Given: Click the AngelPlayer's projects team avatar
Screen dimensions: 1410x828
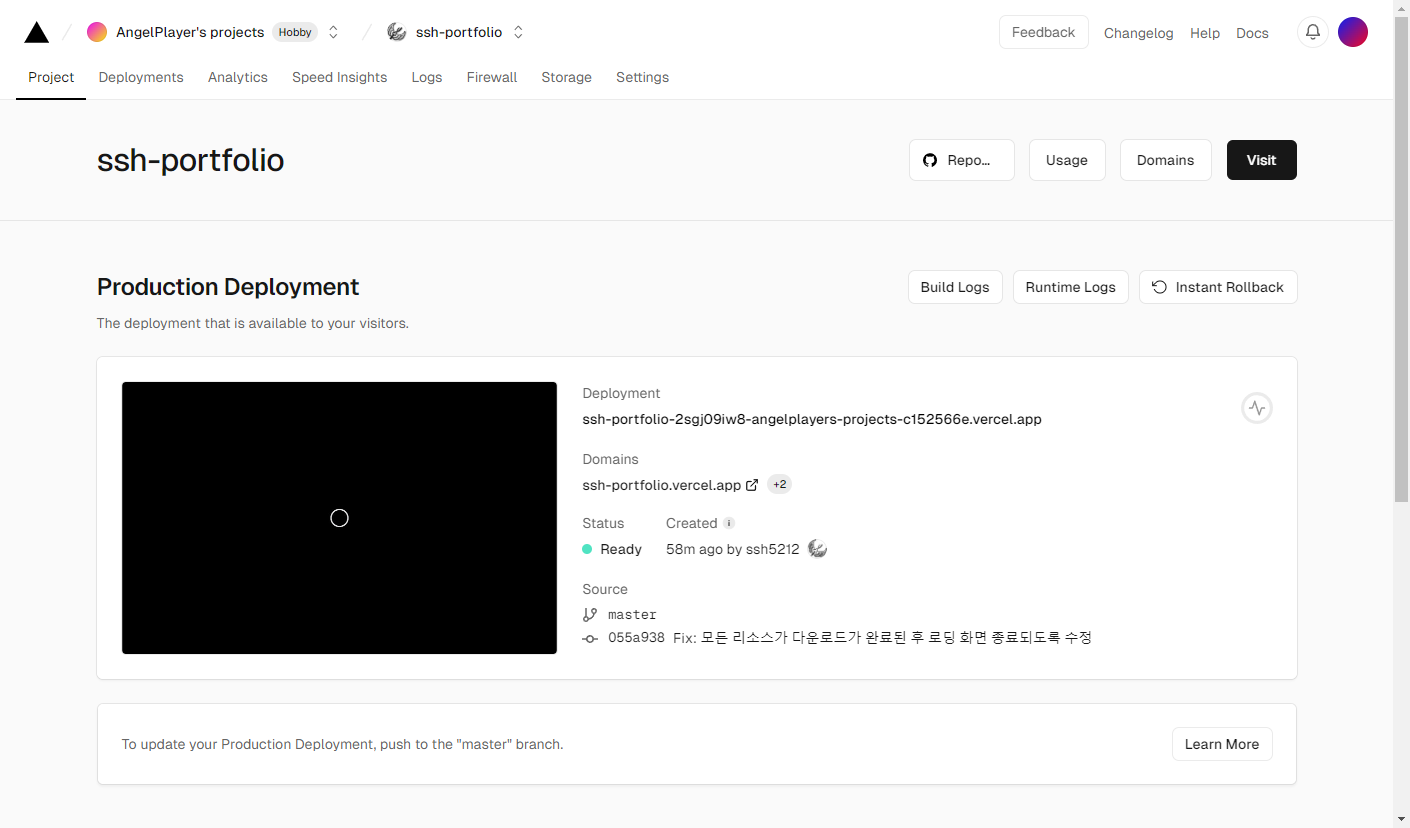Looking at the screenshot, I should (x=97, y=32).
